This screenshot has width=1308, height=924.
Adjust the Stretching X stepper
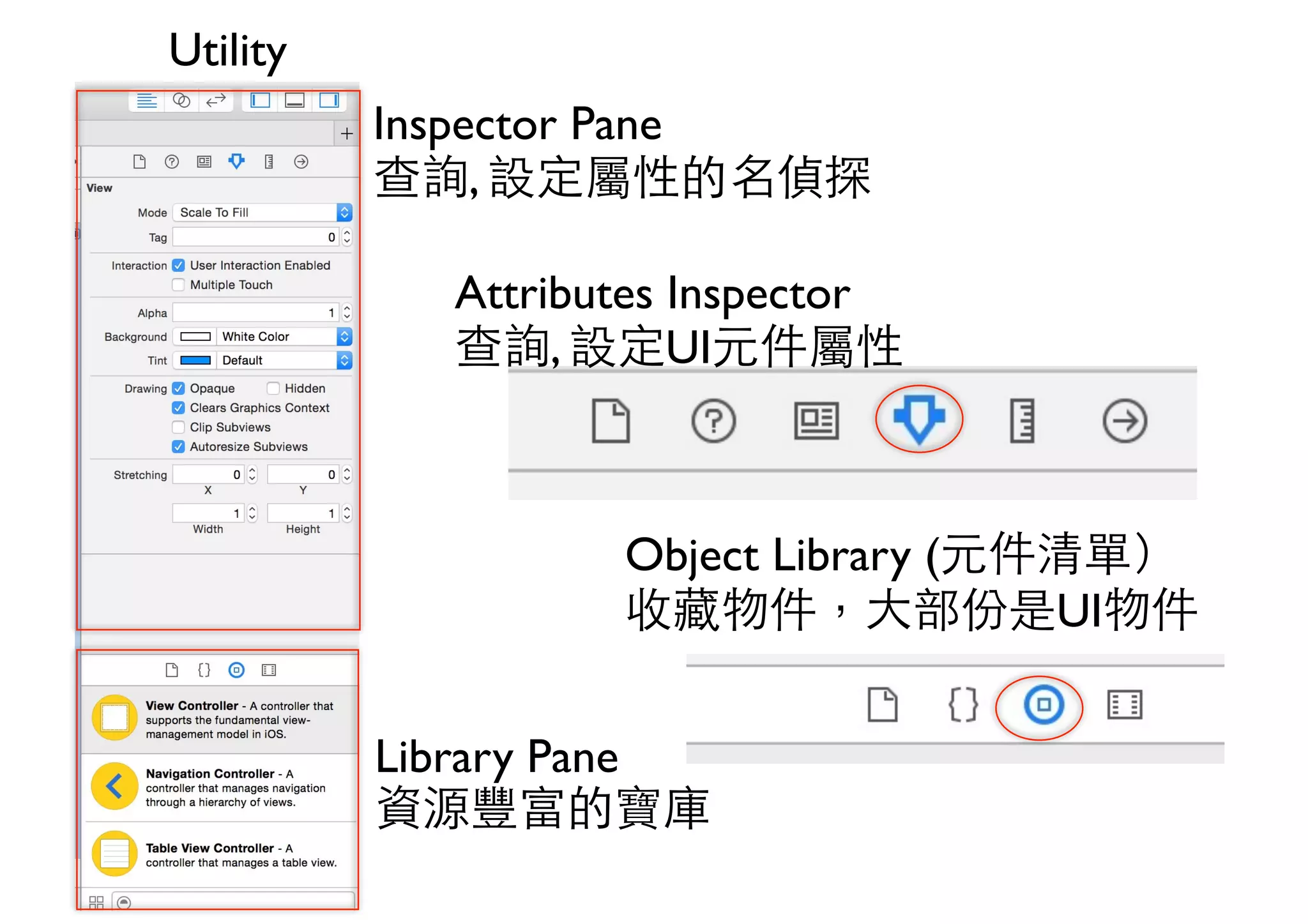pos(252,474)
